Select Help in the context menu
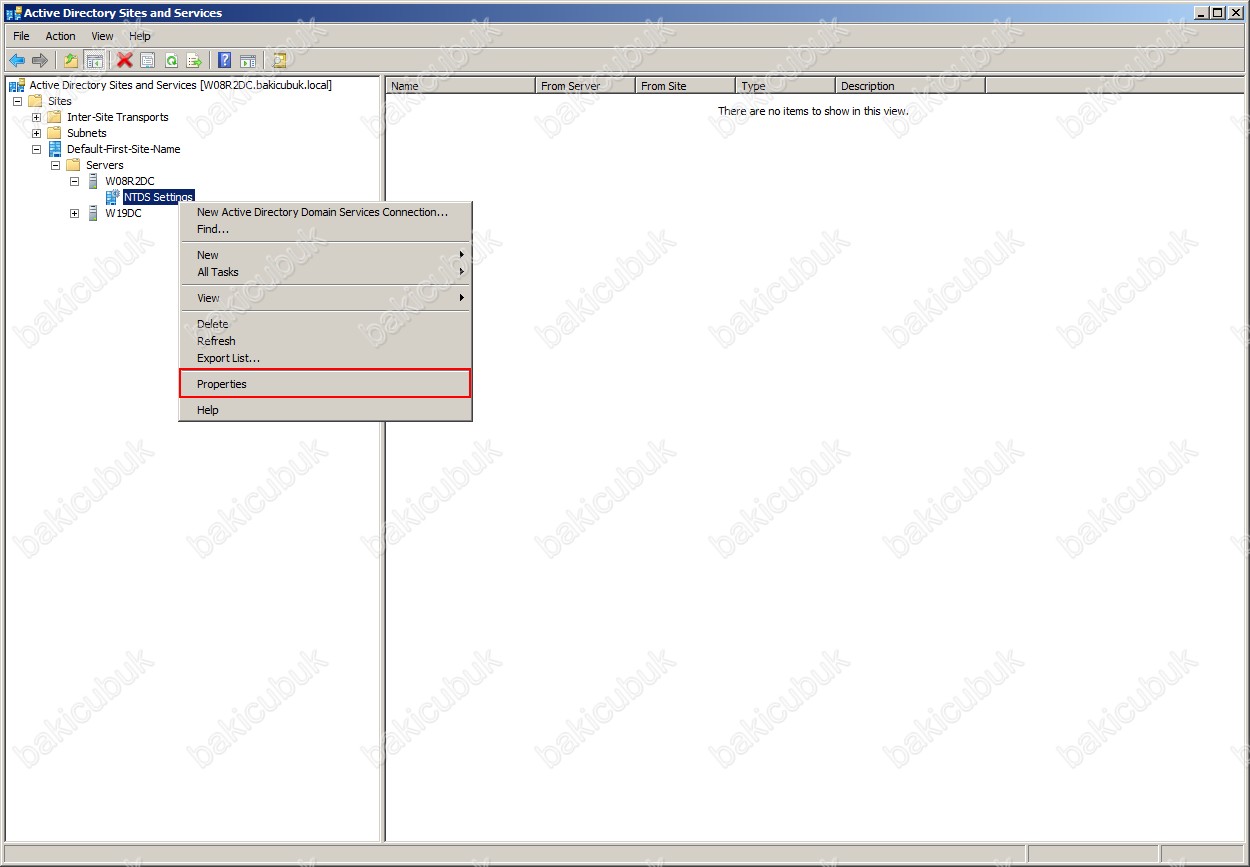Screen dimensions: 1250x867 [x=325, y=410]
